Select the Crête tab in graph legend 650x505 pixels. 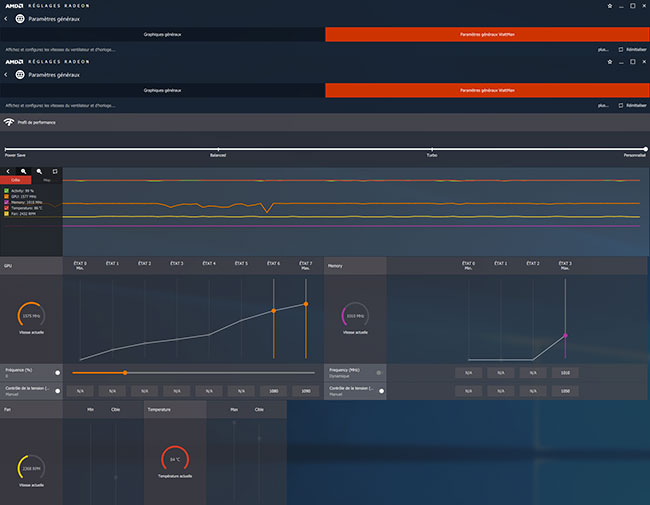coord(15,180)
